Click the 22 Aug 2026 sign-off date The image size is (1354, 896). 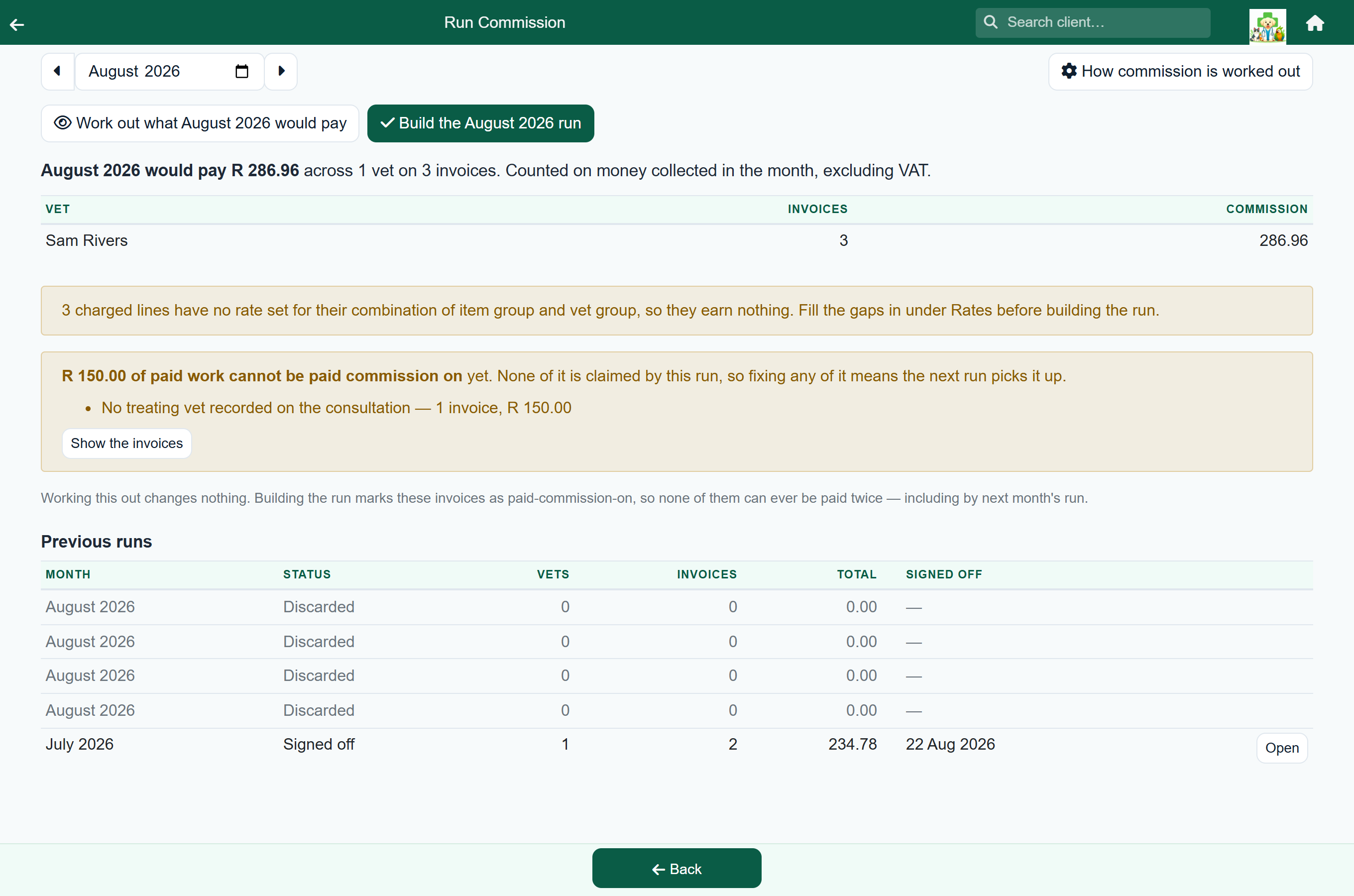pyautogui.click(x=950, y=744)
